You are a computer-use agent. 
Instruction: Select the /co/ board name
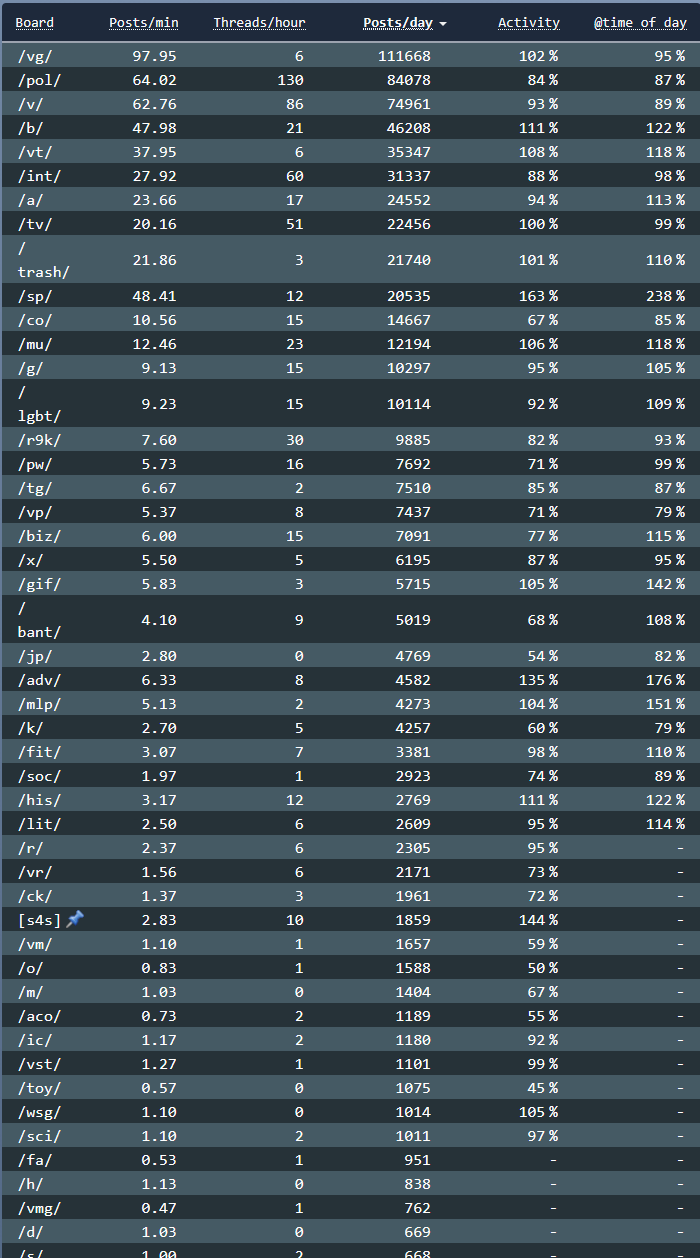35,320
